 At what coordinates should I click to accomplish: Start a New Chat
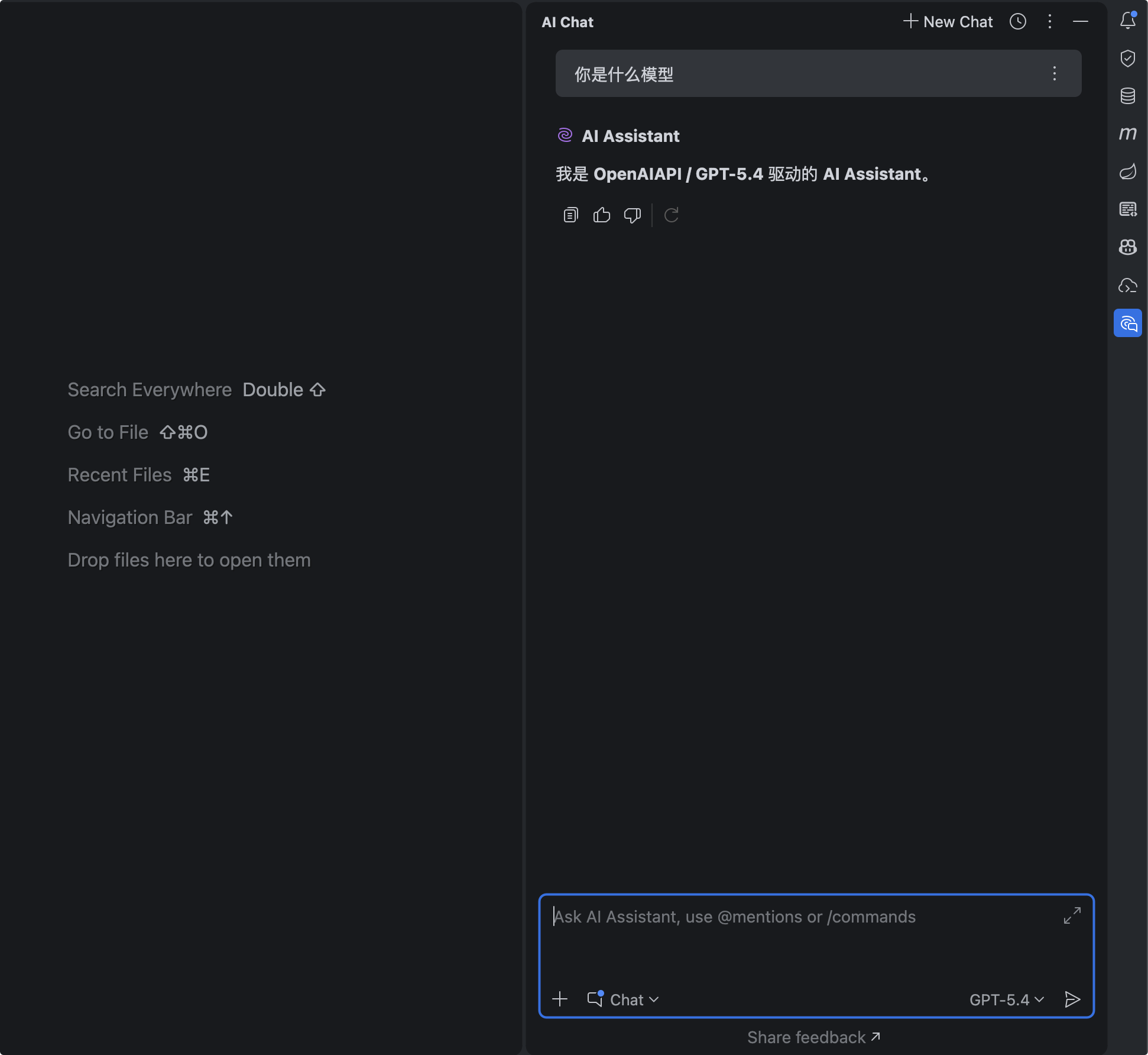[948, 22]
